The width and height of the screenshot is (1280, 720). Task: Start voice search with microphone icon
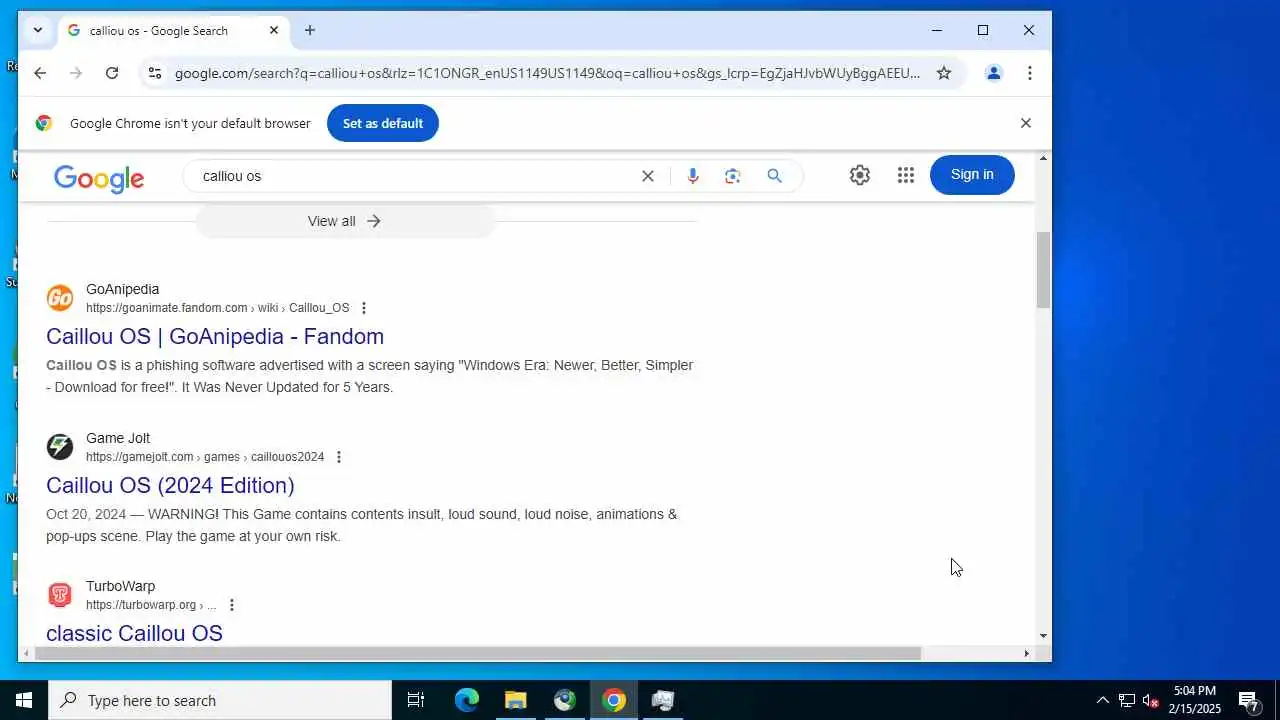tap(693, 176)
